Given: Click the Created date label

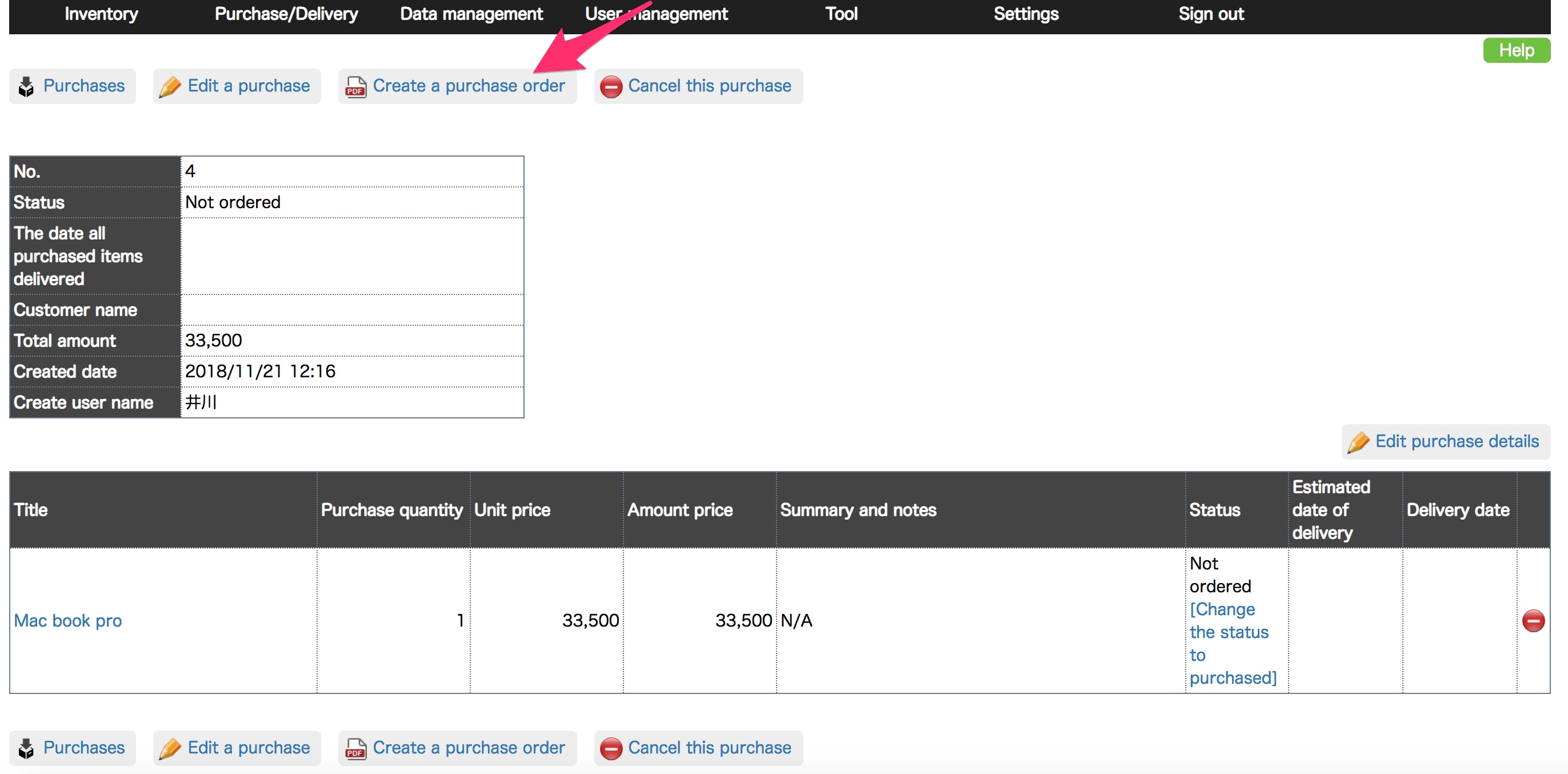Looking at the screenshot, I should 65,372.
